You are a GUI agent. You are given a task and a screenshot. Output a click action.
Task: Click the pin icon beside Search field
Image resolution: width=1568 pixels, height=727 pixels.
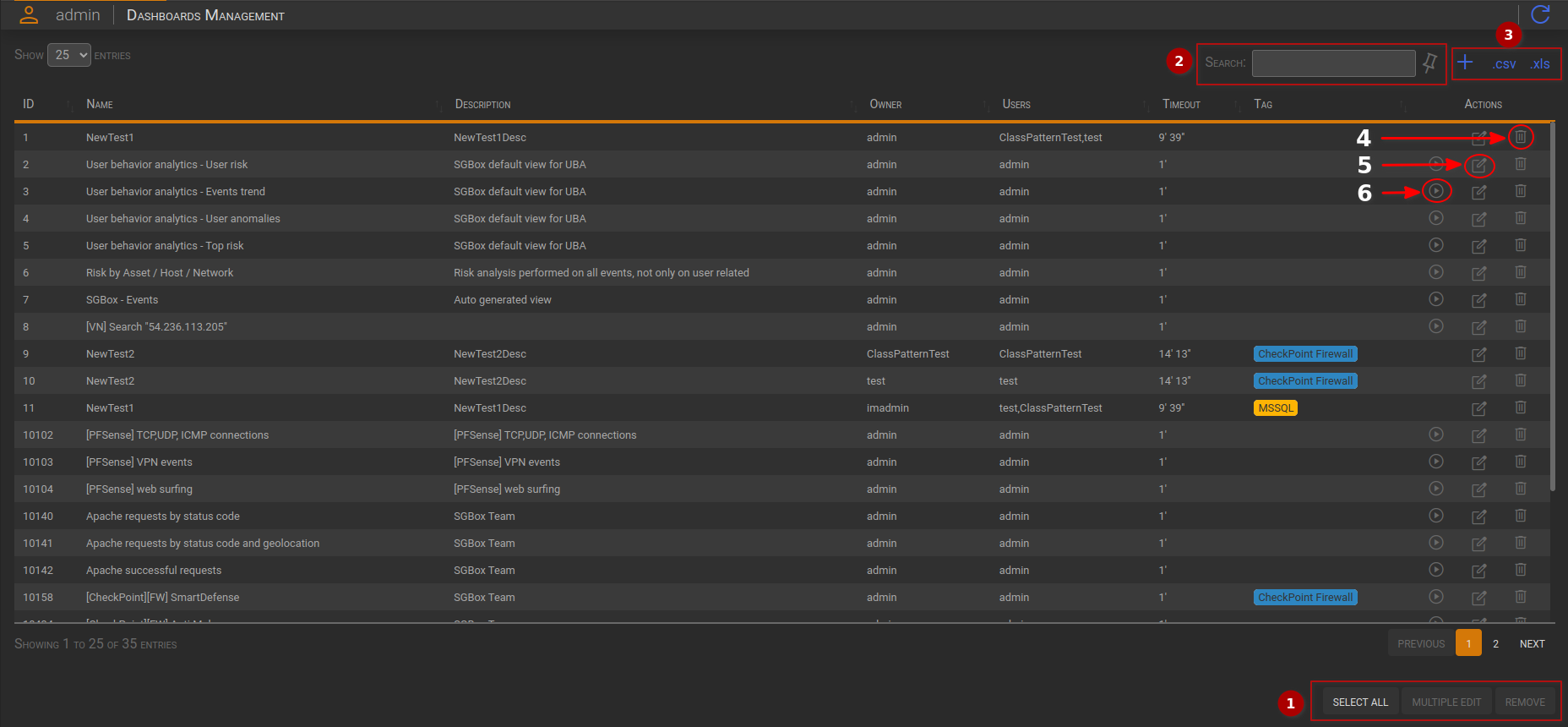click(x=1429, y=63)
